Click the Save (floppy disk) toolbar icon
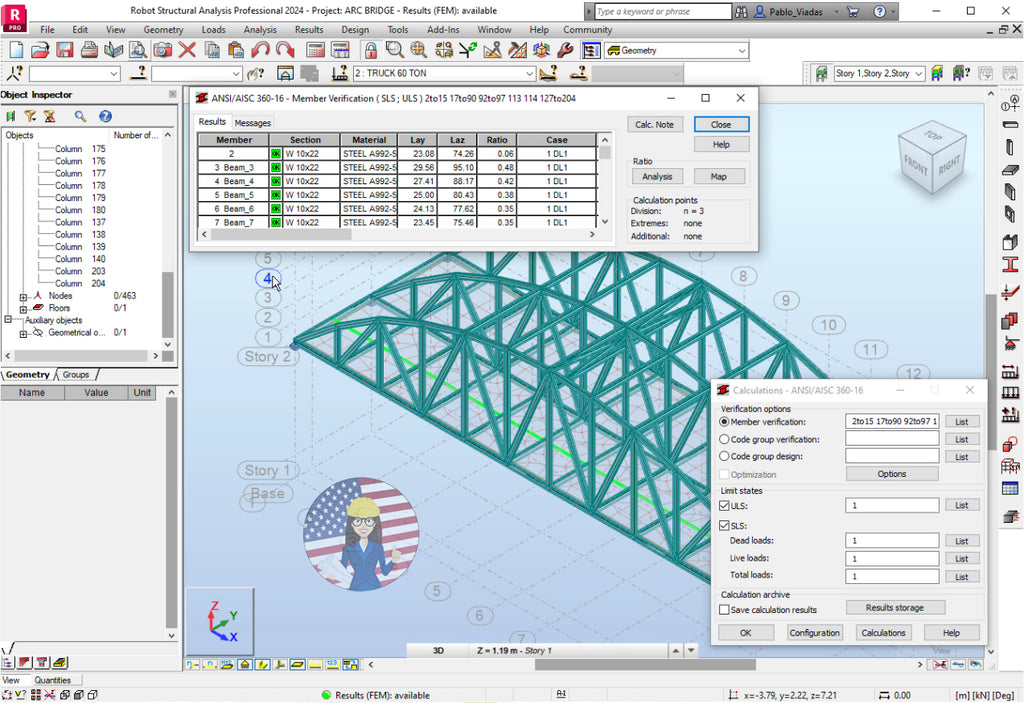This screenshot has width=1024, height=703. click(64, 50)
